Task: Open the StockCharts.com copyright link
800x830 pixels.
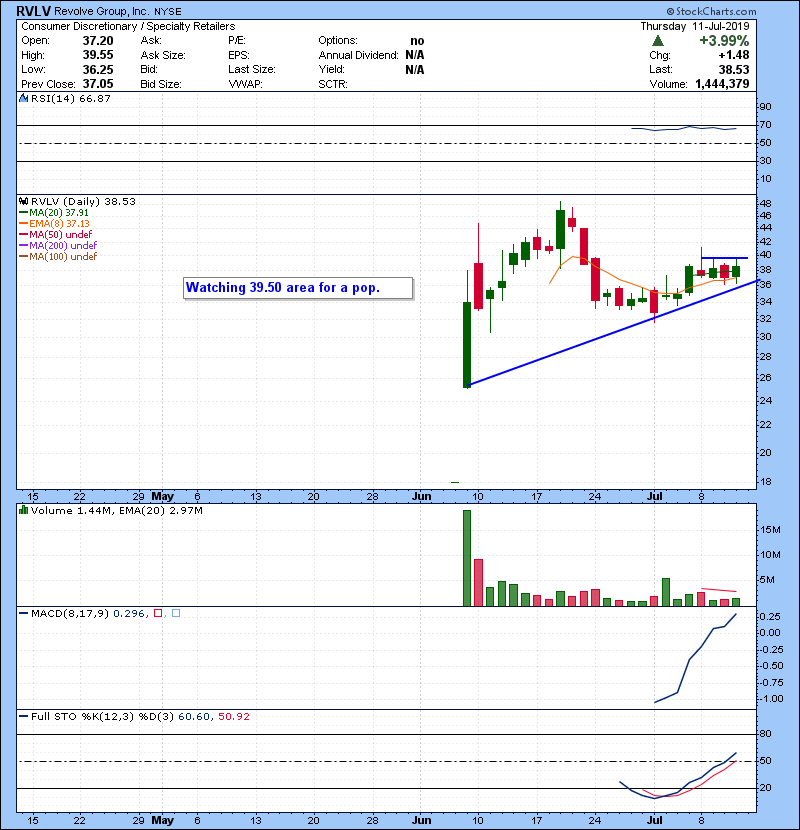Action: pos(711,11)
